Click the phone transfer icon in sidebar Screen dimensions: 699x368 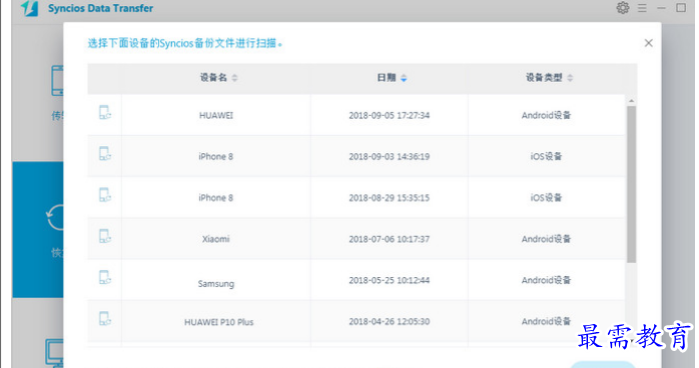click(x=58, y=81)
